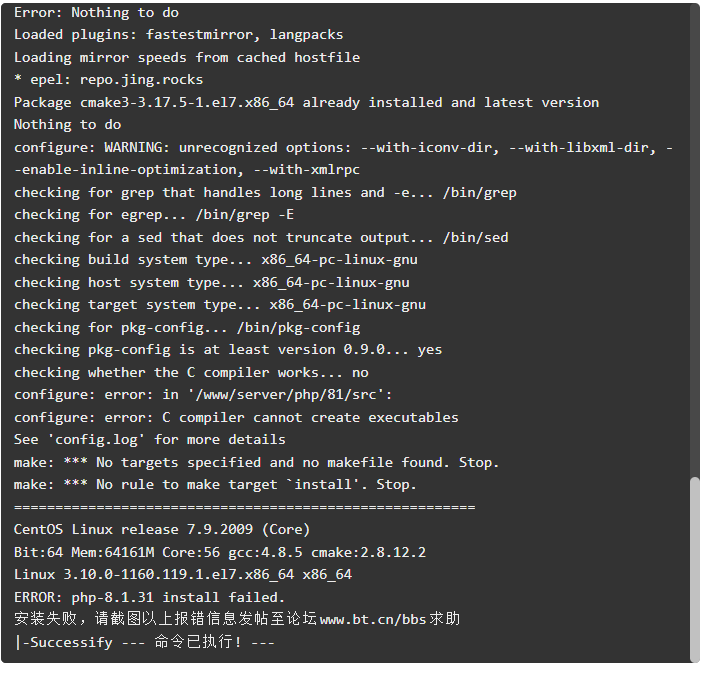The width and height of the screenshot is (701, 674).
Task: Select the 'See config.log for more details' line
Action: [x=149, y=440]
